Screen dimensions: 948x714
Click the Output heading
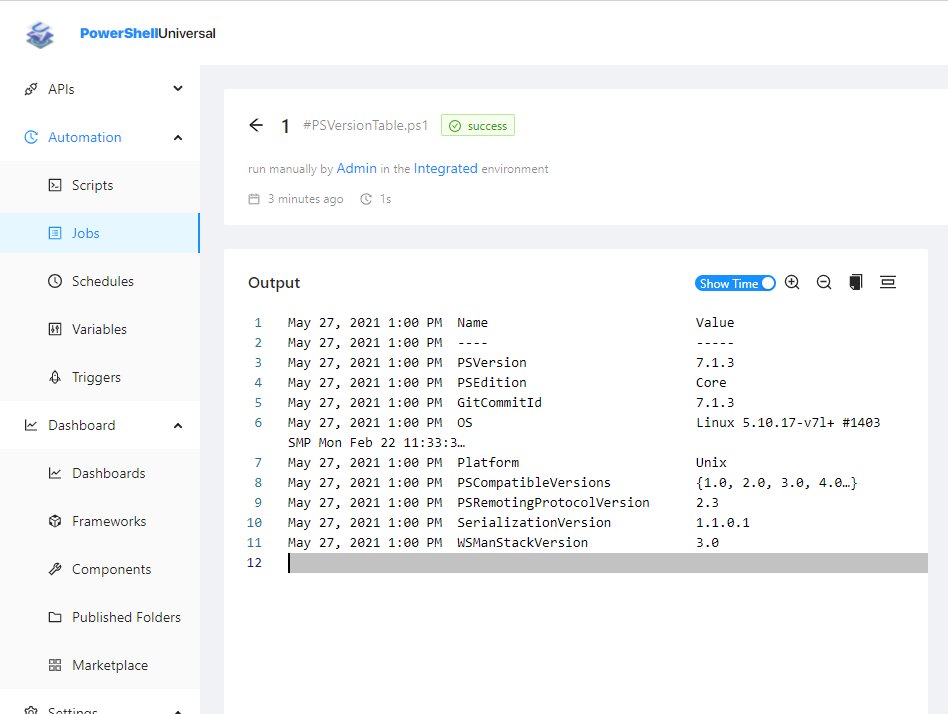point(274,283)
